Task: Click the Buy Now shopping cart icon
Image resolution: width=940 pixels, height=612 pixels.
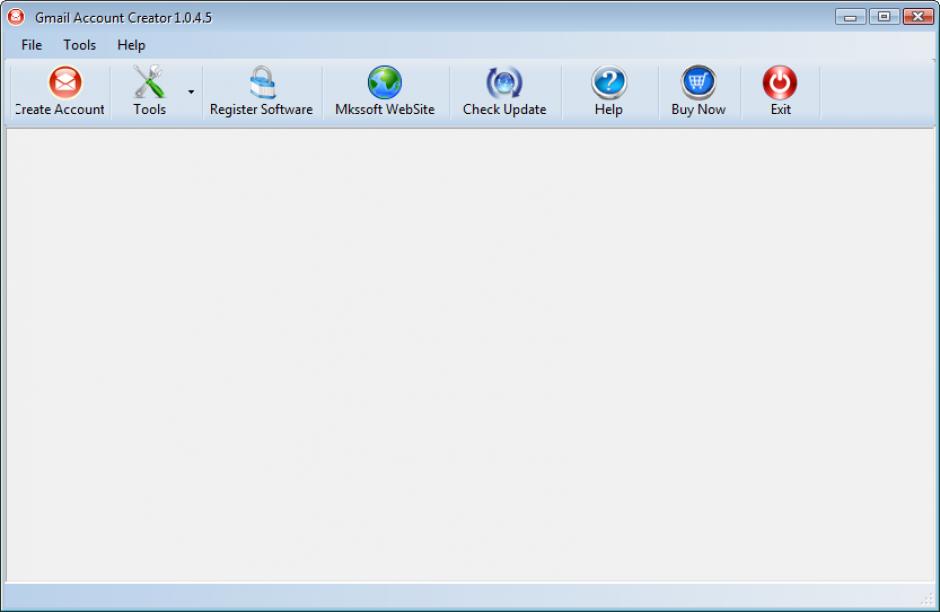Action: point(698,82)
